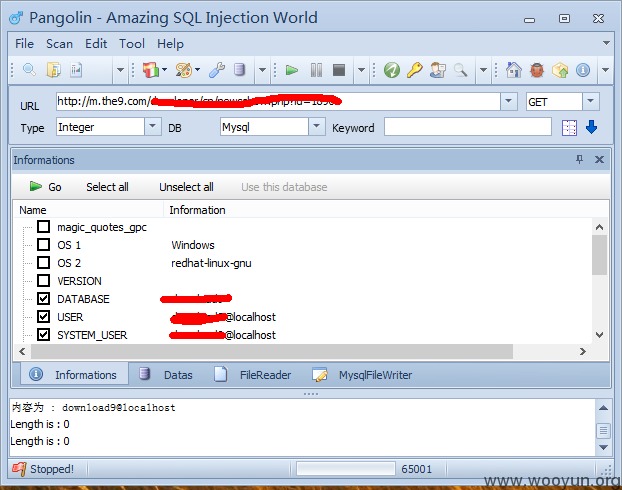Click the status bar progress bar
The image size is (622, 490).
346,469
